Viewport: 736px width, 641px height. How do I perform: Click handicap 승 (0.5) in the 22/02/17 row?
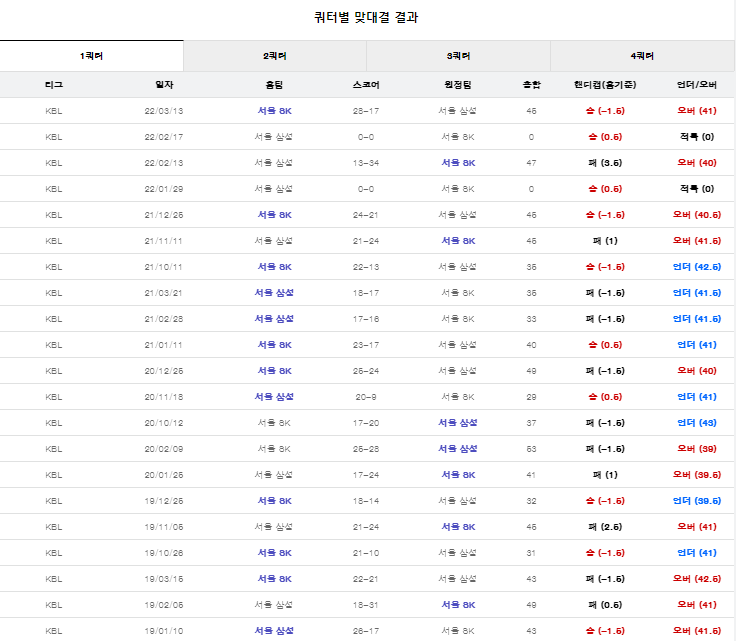tap(605, 137)
